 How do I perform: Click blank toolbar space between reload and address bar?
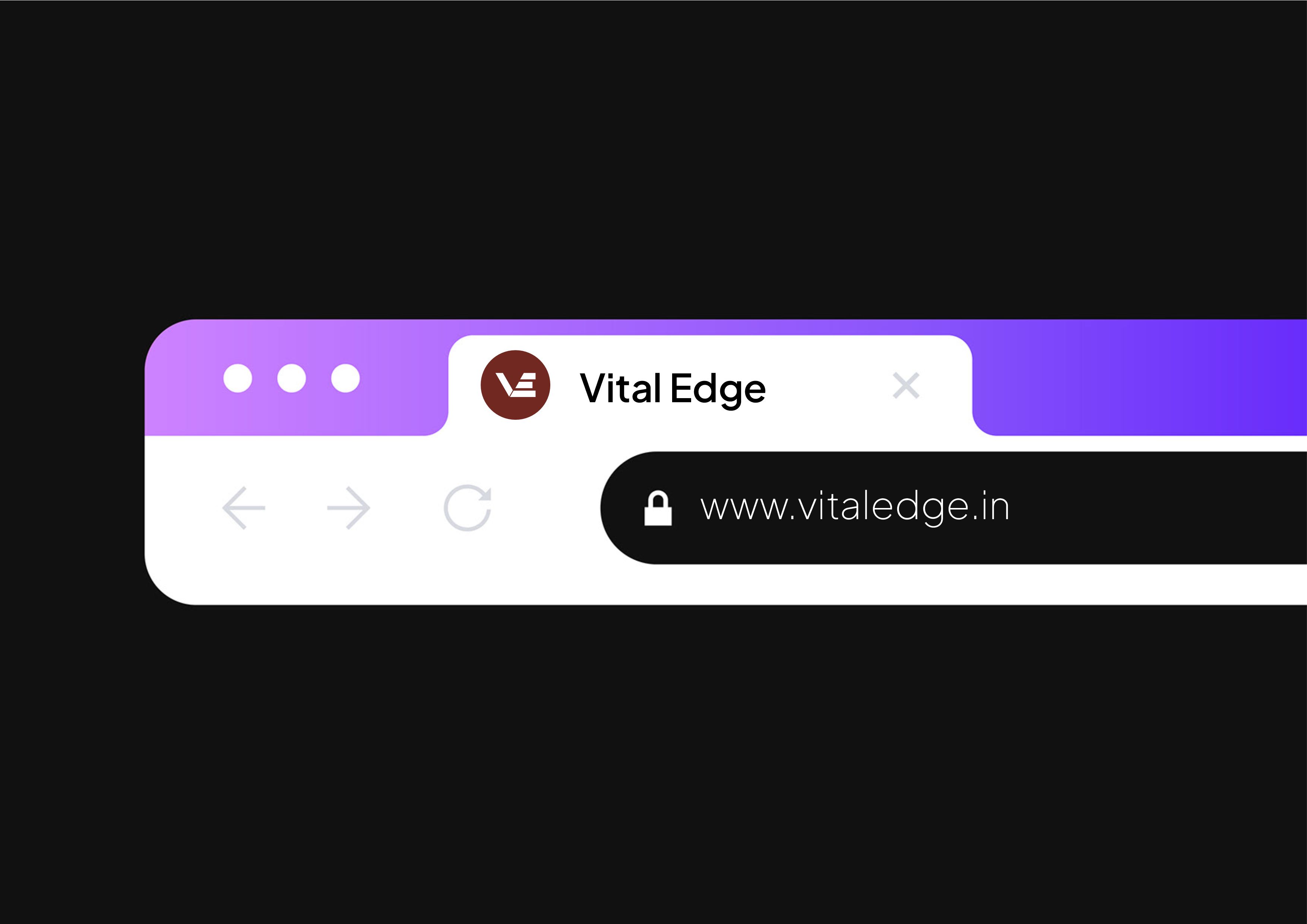pyautogui.click(x=547, y=508)
